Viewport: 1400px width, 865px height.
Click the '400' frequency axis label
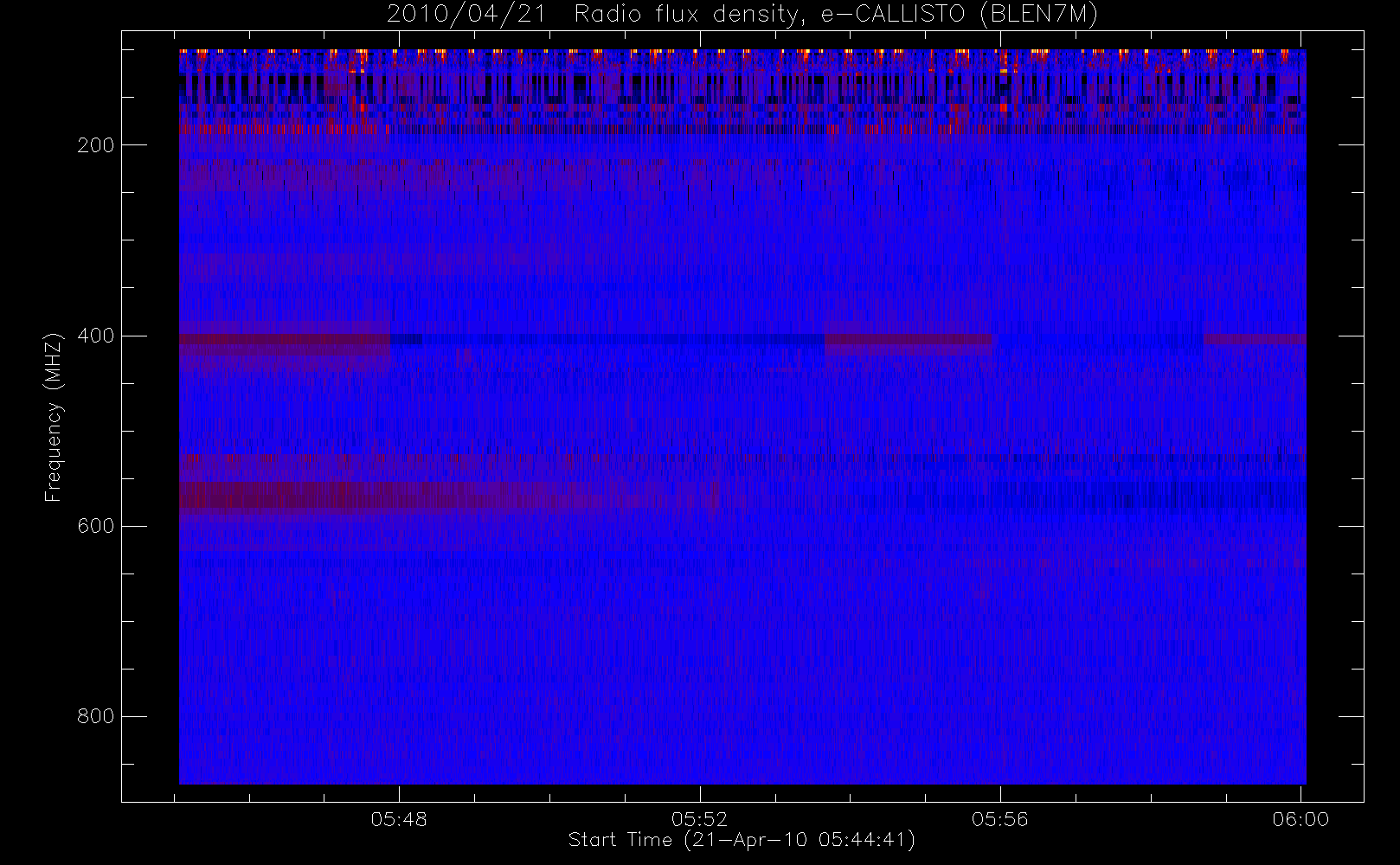[x=96, y=336]
